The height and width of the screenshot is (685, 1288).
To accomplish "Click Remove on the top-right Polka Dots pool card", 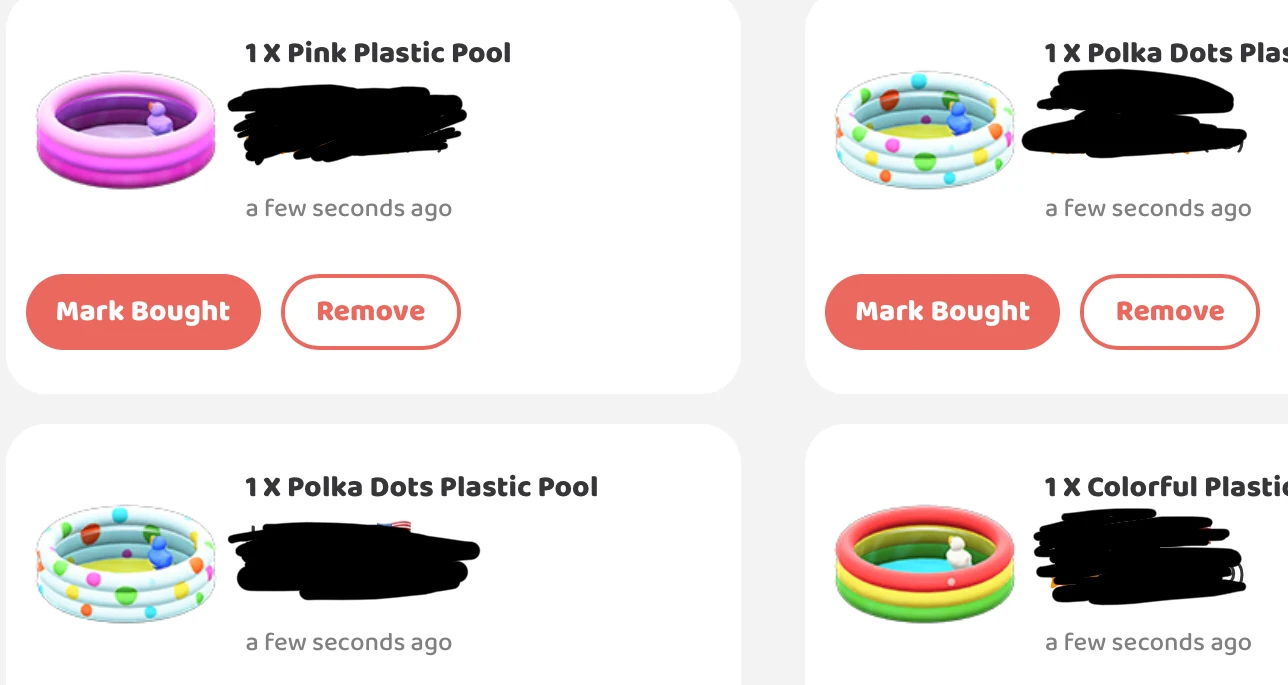I will [1169, 312].
